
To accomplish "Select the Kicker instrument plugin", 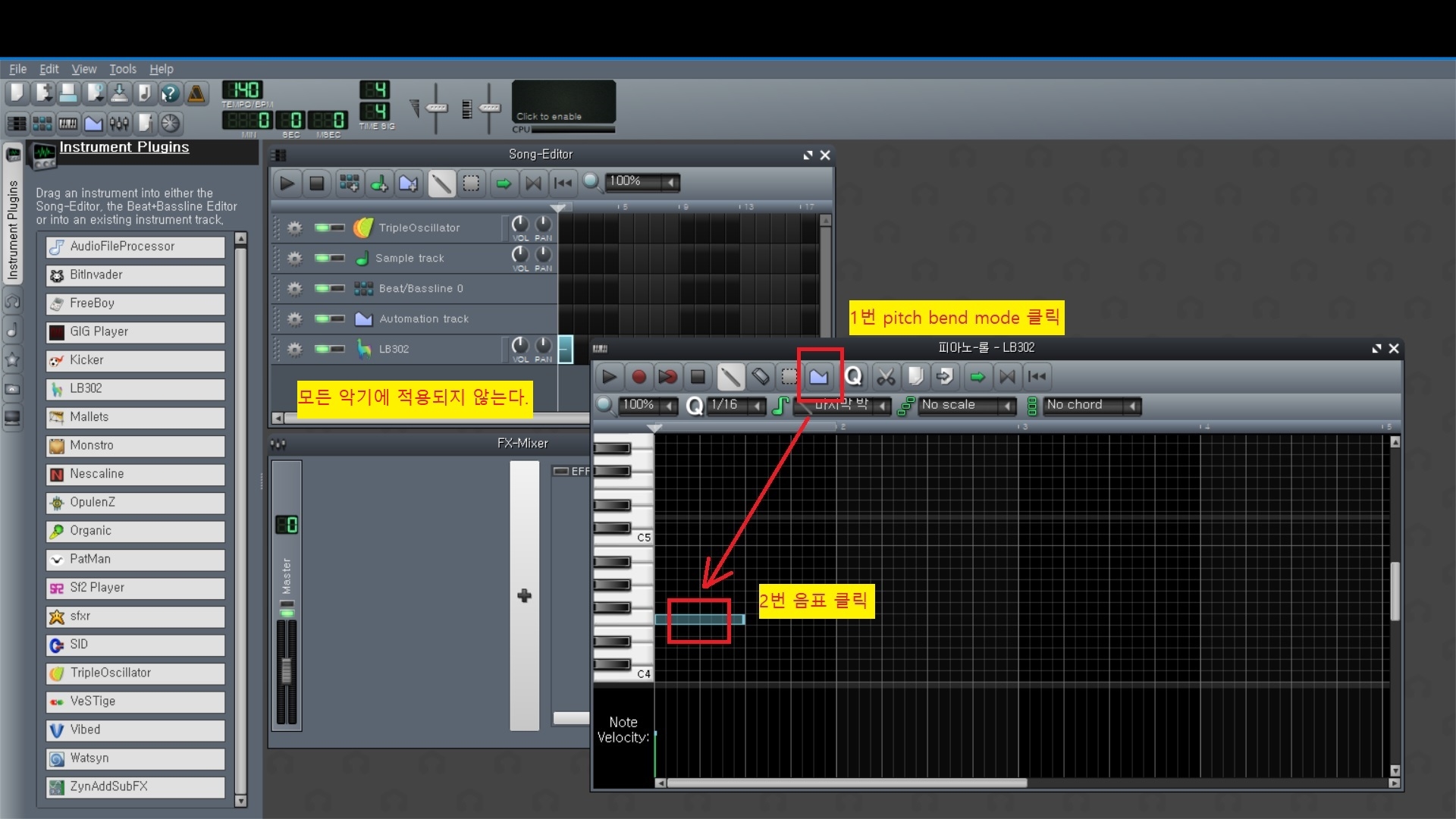I will pos(136,360).
